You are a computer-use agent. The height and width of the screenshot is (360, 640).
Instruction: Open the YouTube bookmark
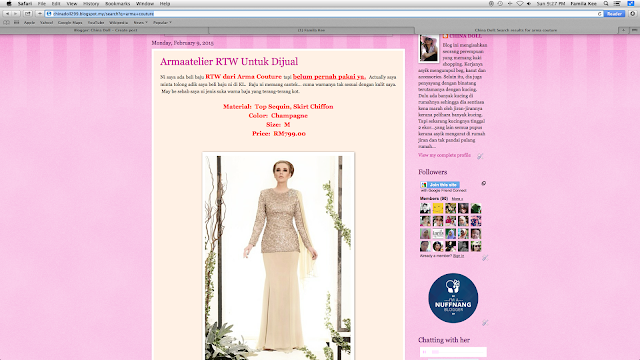pos(96,22)
